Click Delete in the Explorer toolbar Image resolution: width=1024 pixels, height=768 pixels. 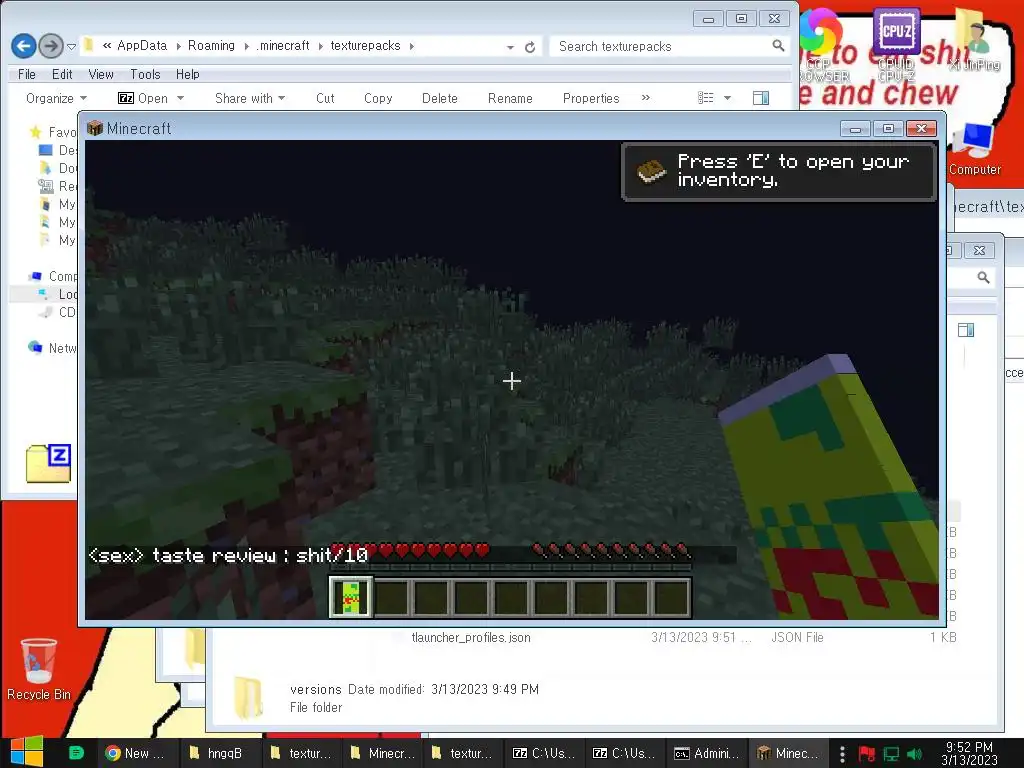pos(440,99)
